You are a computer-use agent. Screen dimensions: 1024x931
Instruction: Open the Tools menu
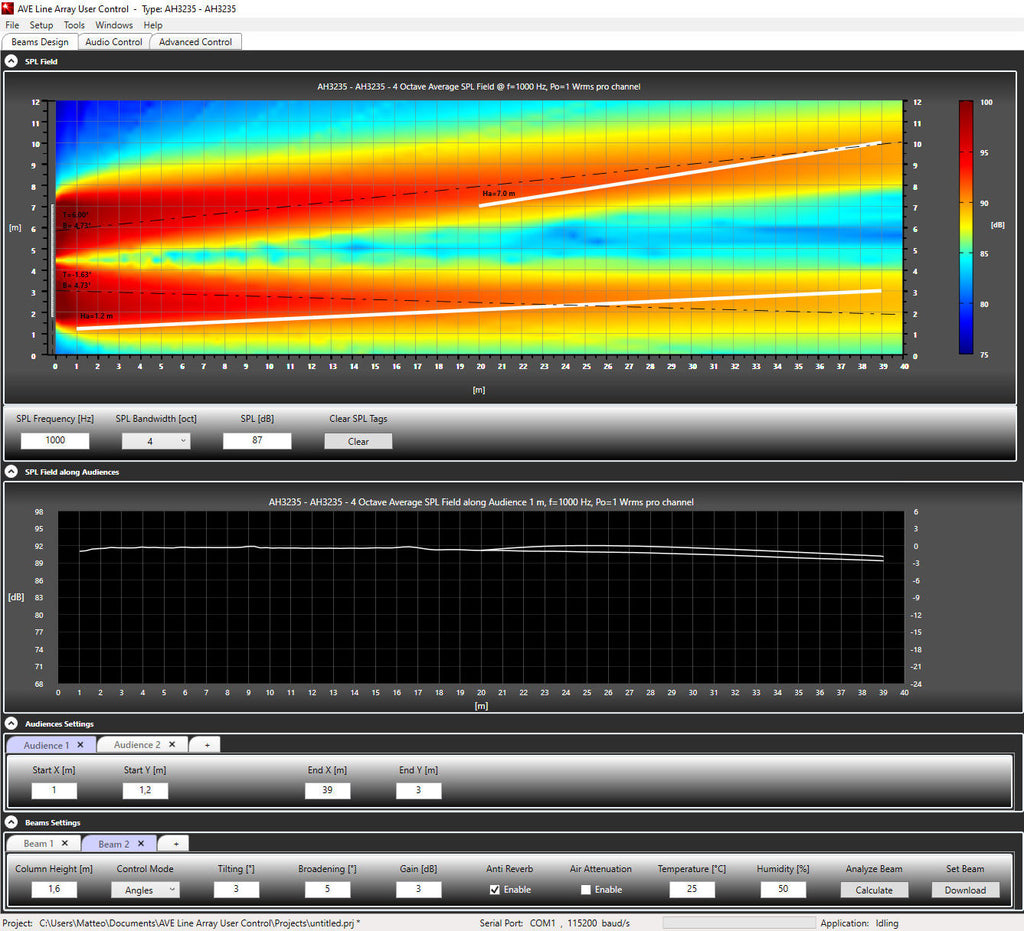point(74,25)
